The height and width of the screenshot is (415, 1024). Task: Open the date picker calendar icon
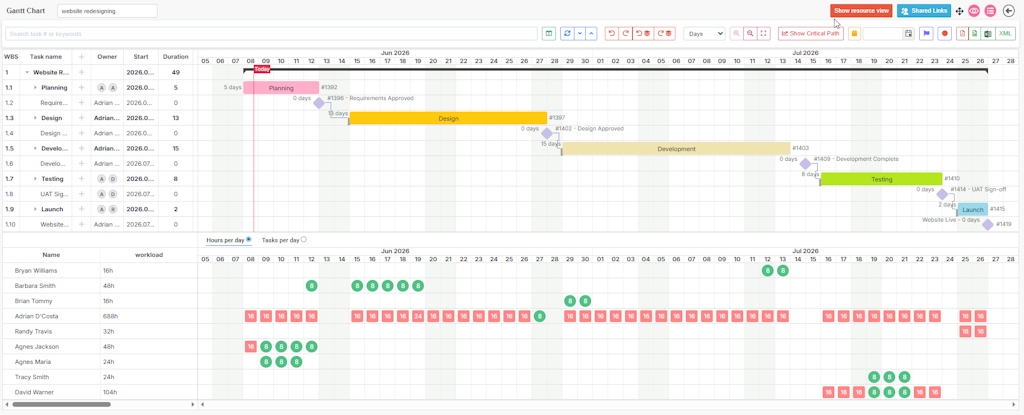[908, 33]
